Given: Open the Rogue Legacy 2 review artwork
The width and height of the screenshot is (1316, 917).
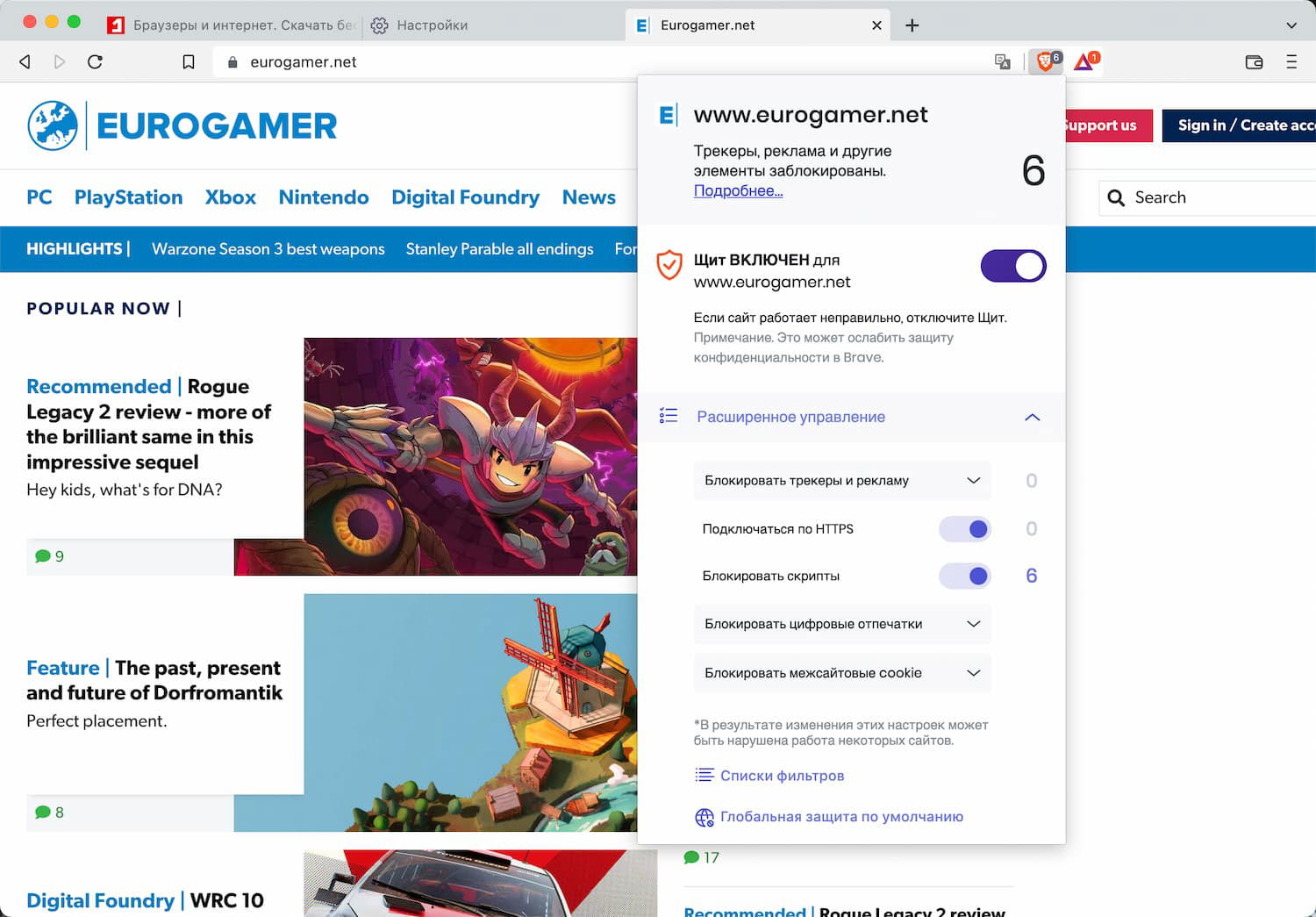Looking at the screenshot, I should pos(470,456).
